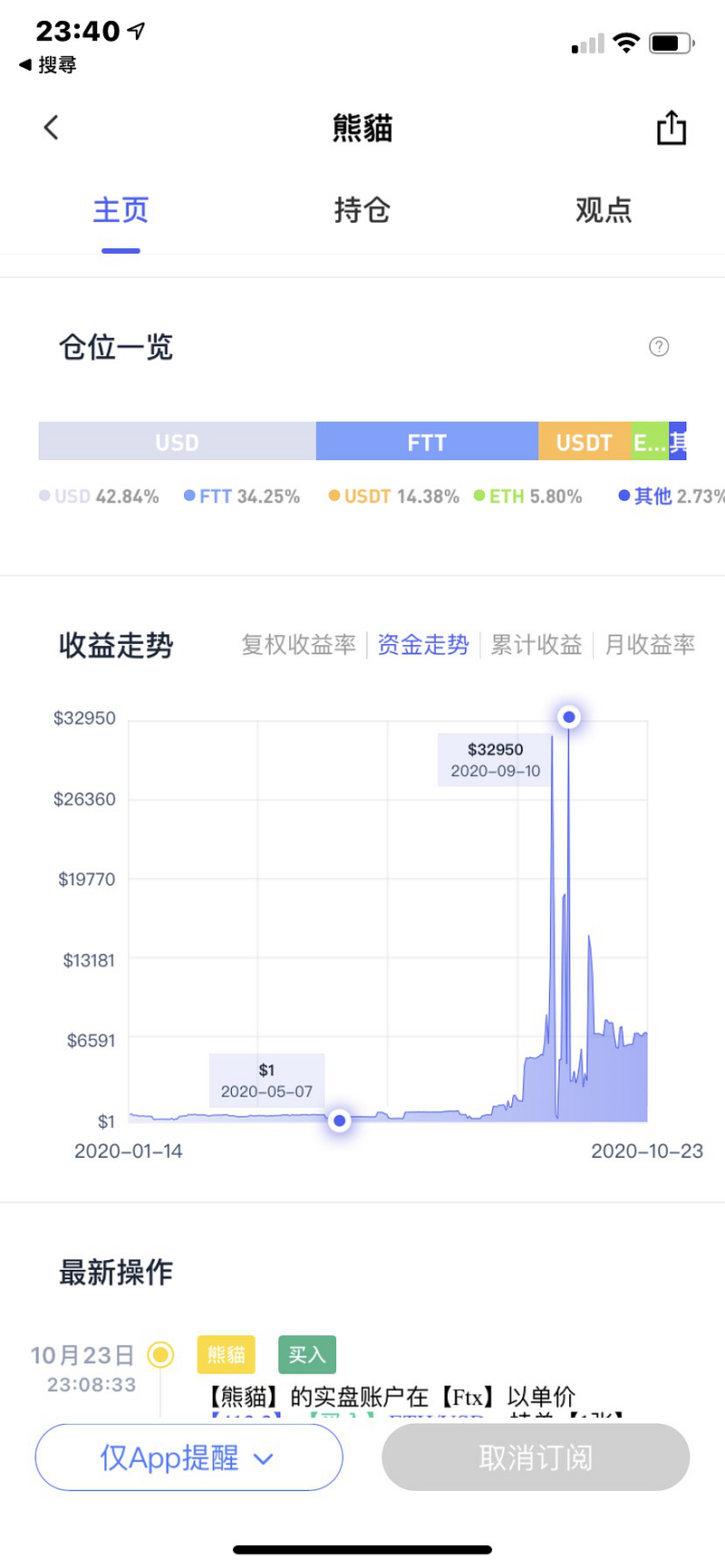Tap the USDT segment of position bar
Viewport: 725px width, 1568px height.
[585, 442]
